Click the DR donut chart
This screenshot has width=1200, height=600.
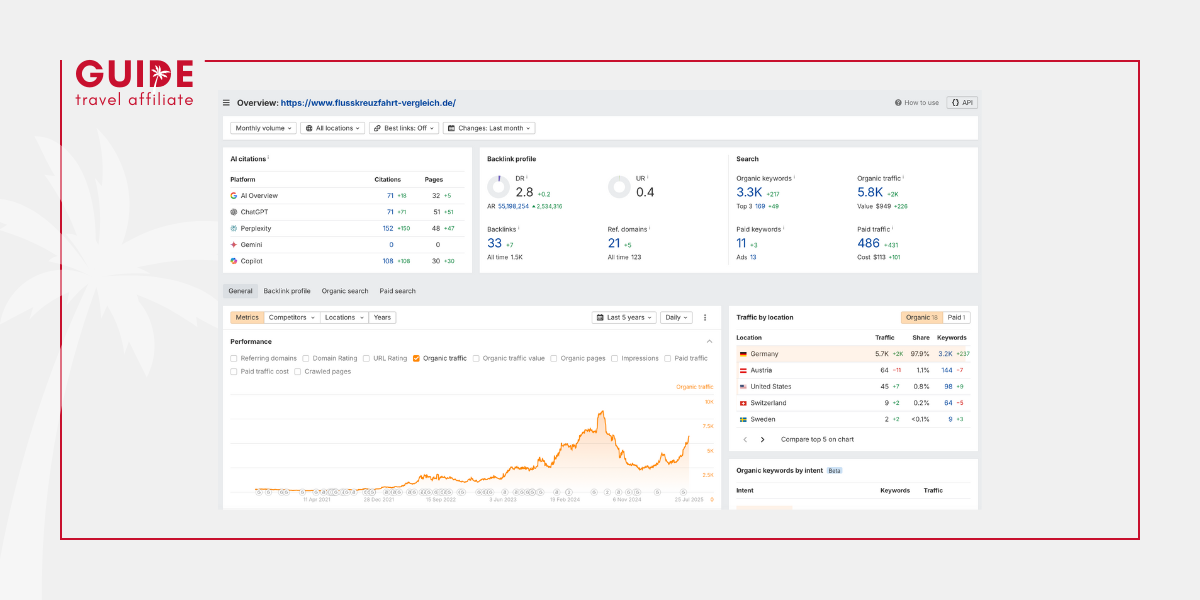pyautogui.click(x=498, y=187)
